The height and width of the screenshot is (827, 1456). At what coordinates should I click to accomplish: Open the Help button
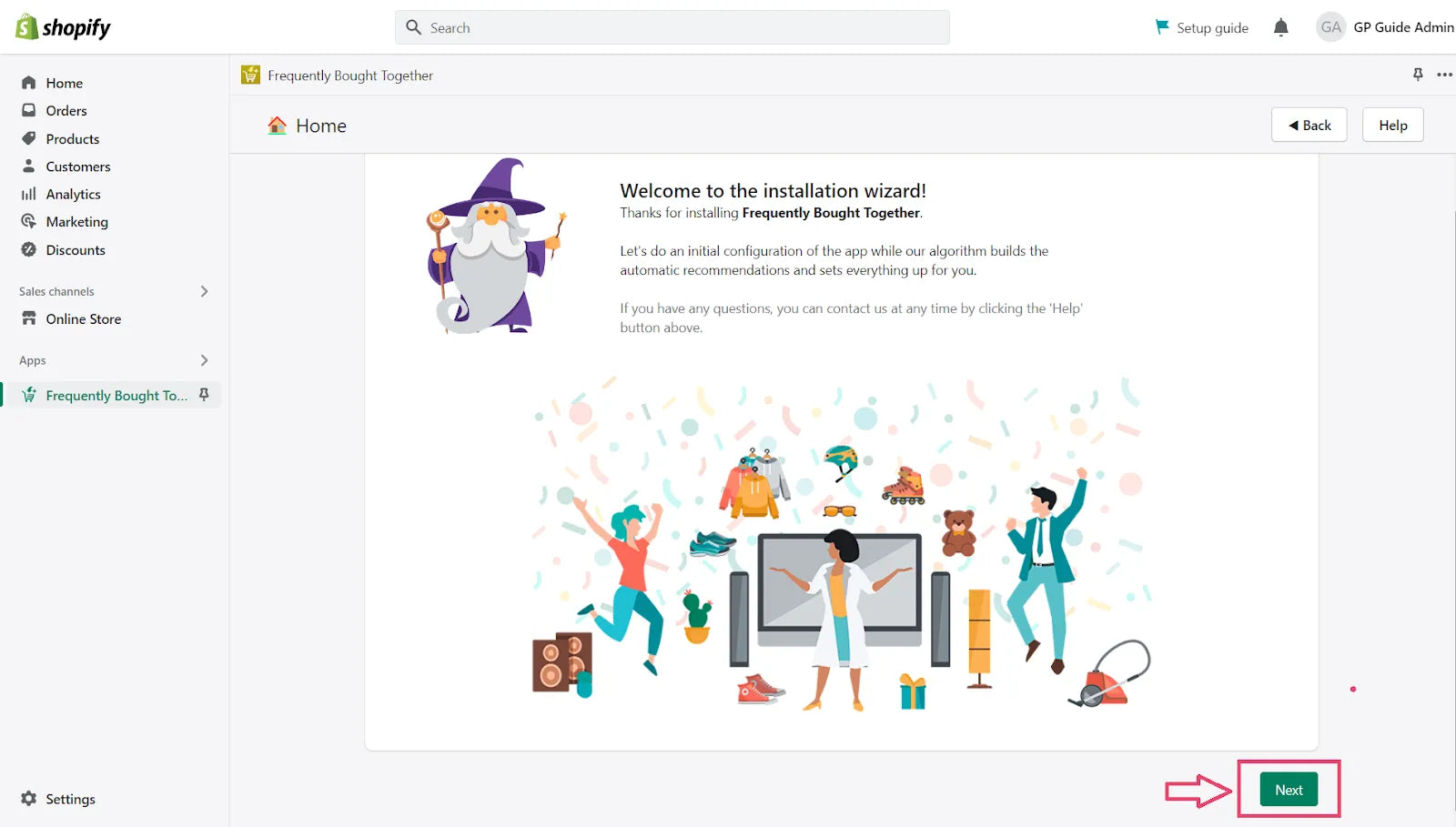(x=1392, y=125)
